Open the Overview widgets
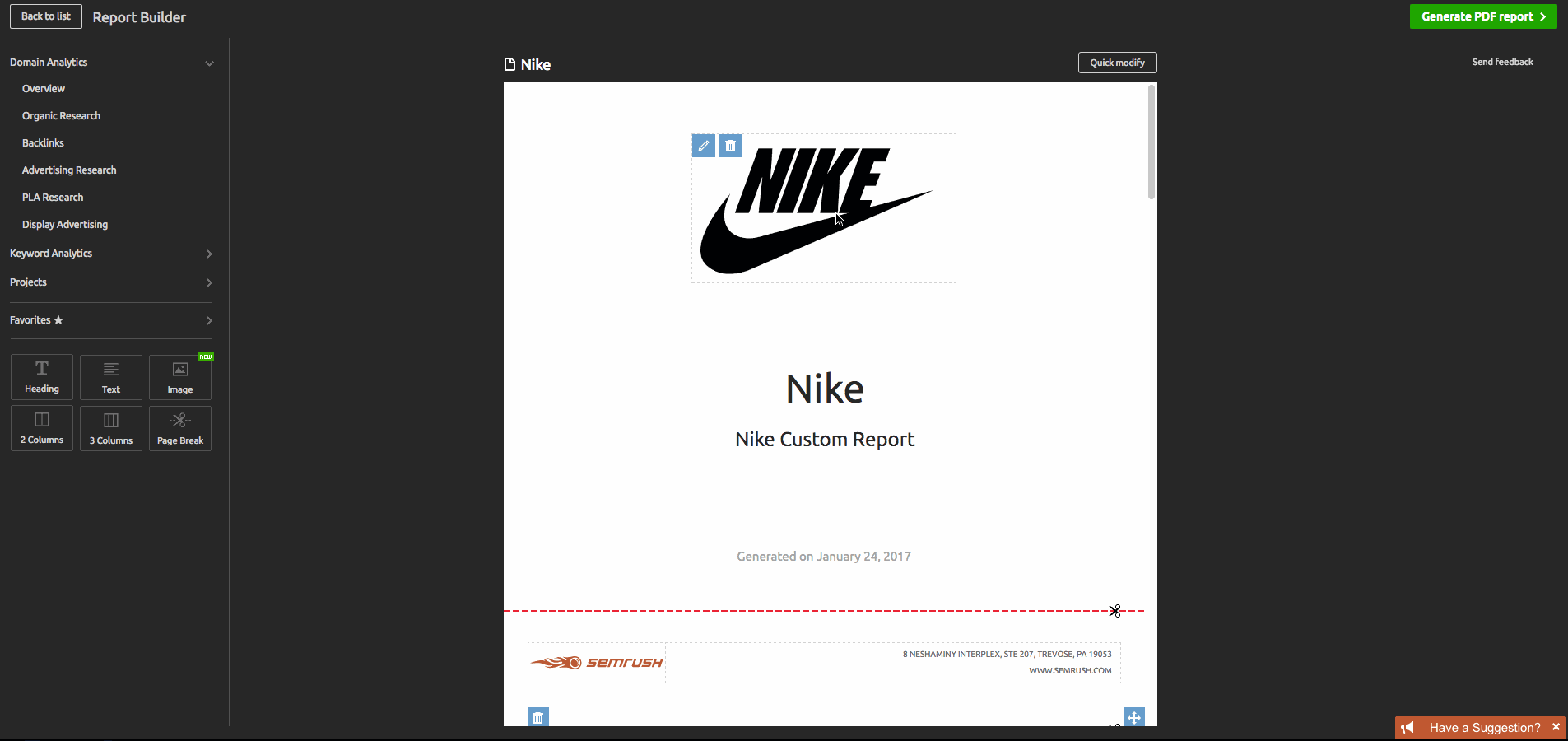Image resolution: width=1568 pixels, height=741 pixels. [44, 89]
